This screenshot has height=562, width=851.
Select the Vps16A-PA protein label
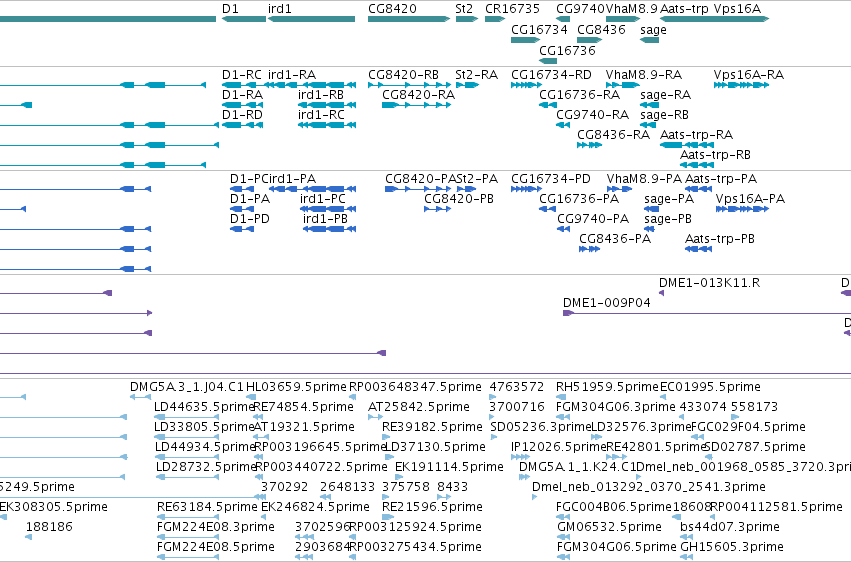(x=750, y=199)
